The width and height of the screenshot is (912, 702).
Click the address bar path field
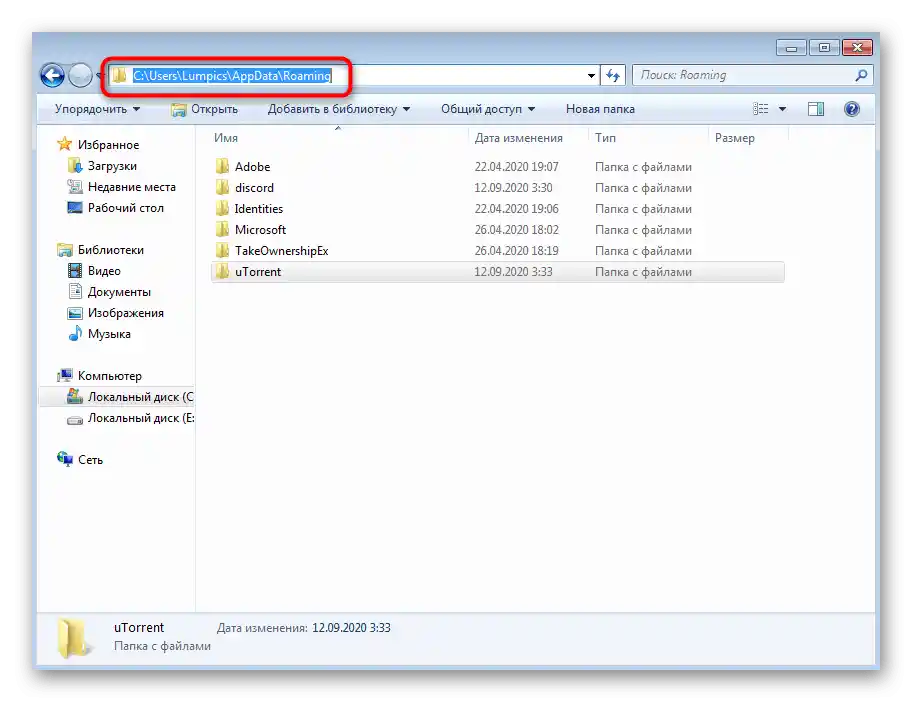click(x=353, y=76)
